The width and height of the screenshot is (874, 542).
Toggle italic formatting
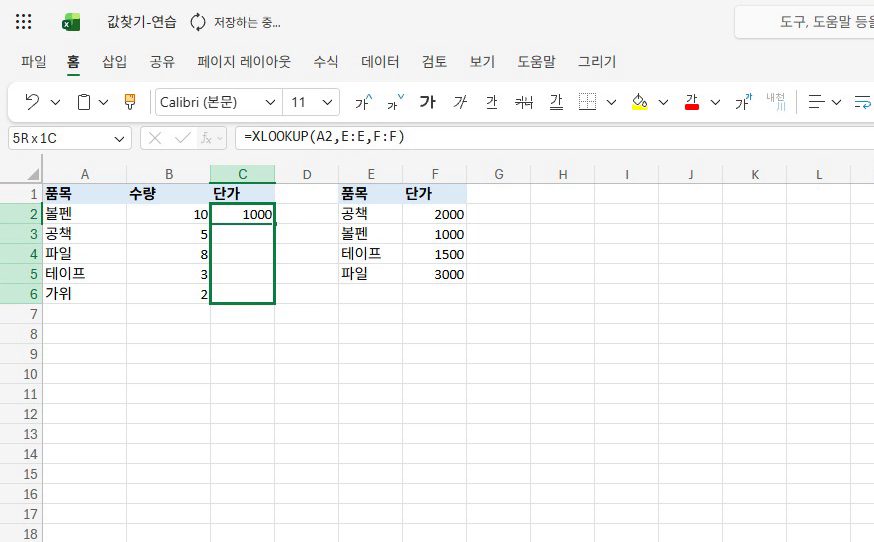tap(460, 102)
